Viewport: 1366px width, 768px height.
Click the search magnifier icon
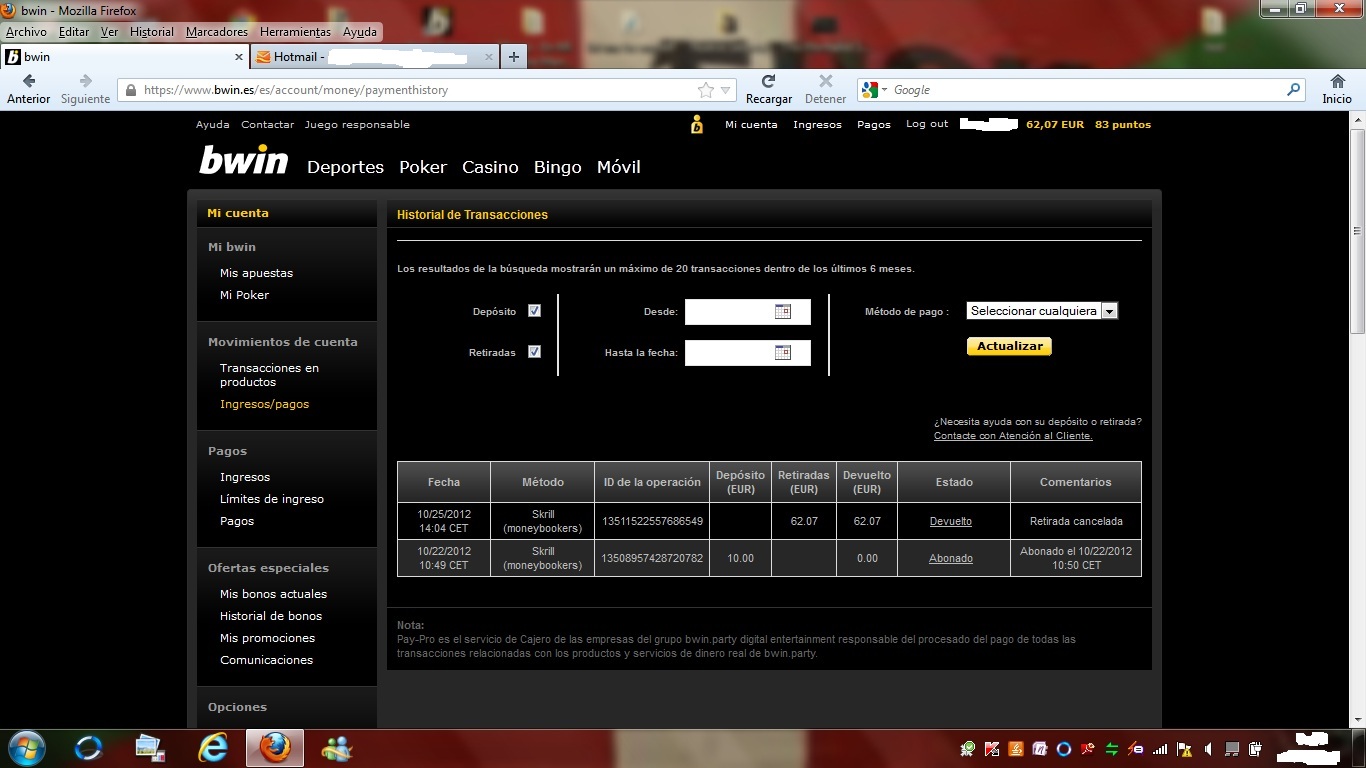click(1293, 90)
